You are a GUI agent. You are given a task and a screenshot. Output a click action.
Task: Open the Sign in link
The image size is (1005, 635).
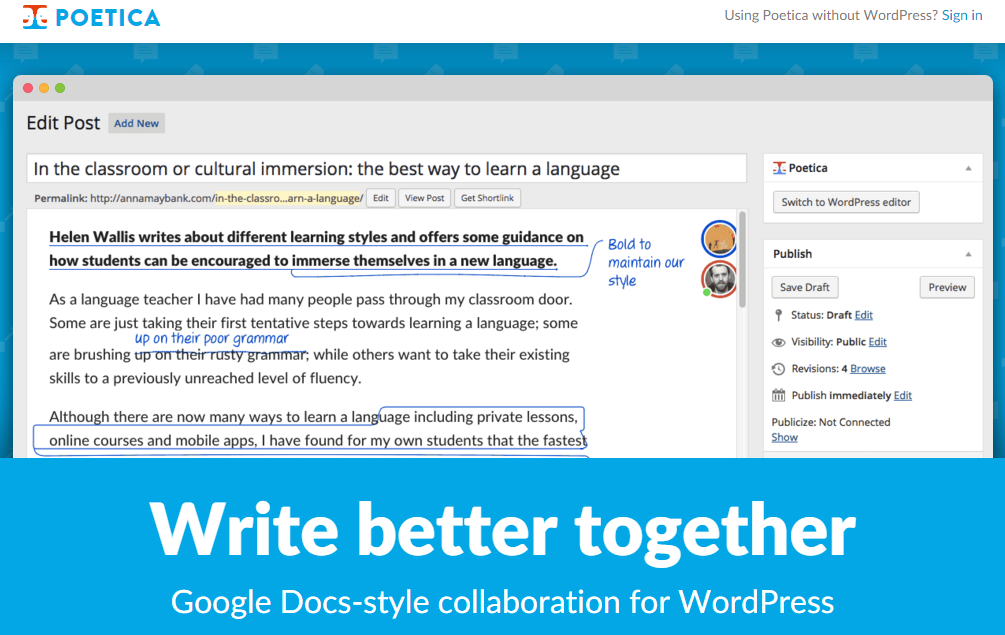[x=962, y=15]
